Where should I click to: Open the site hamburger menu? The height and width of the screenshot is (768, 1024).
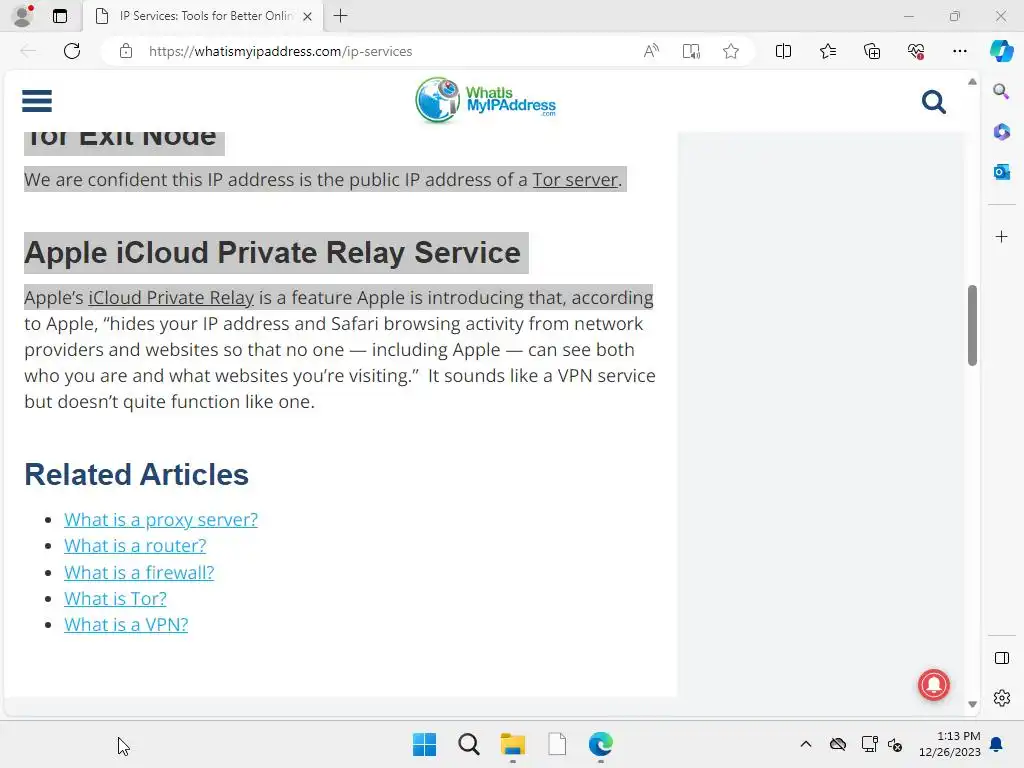(x=37, y=101)
